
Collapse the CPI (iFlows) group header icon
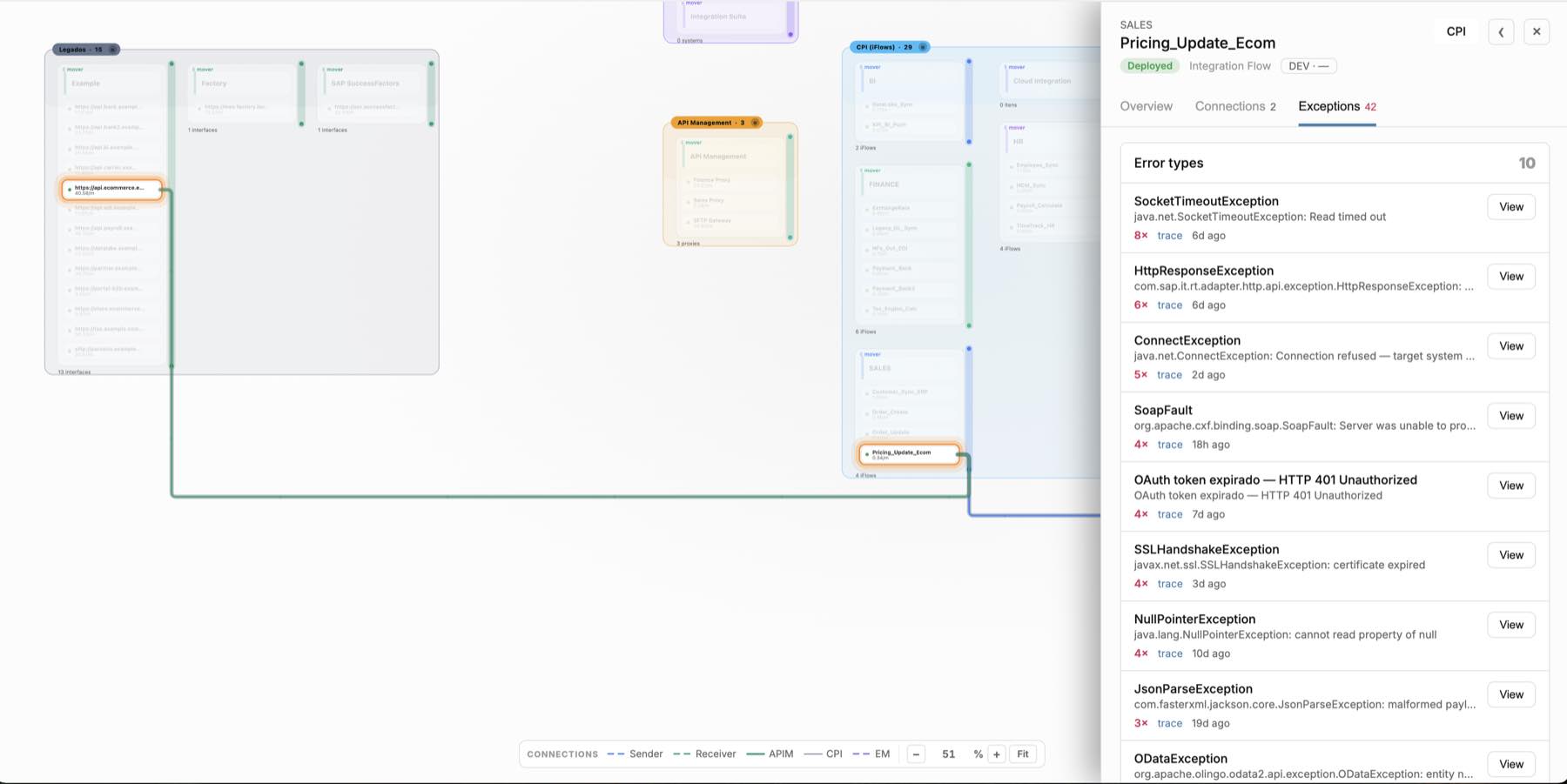tap(923, 47)
